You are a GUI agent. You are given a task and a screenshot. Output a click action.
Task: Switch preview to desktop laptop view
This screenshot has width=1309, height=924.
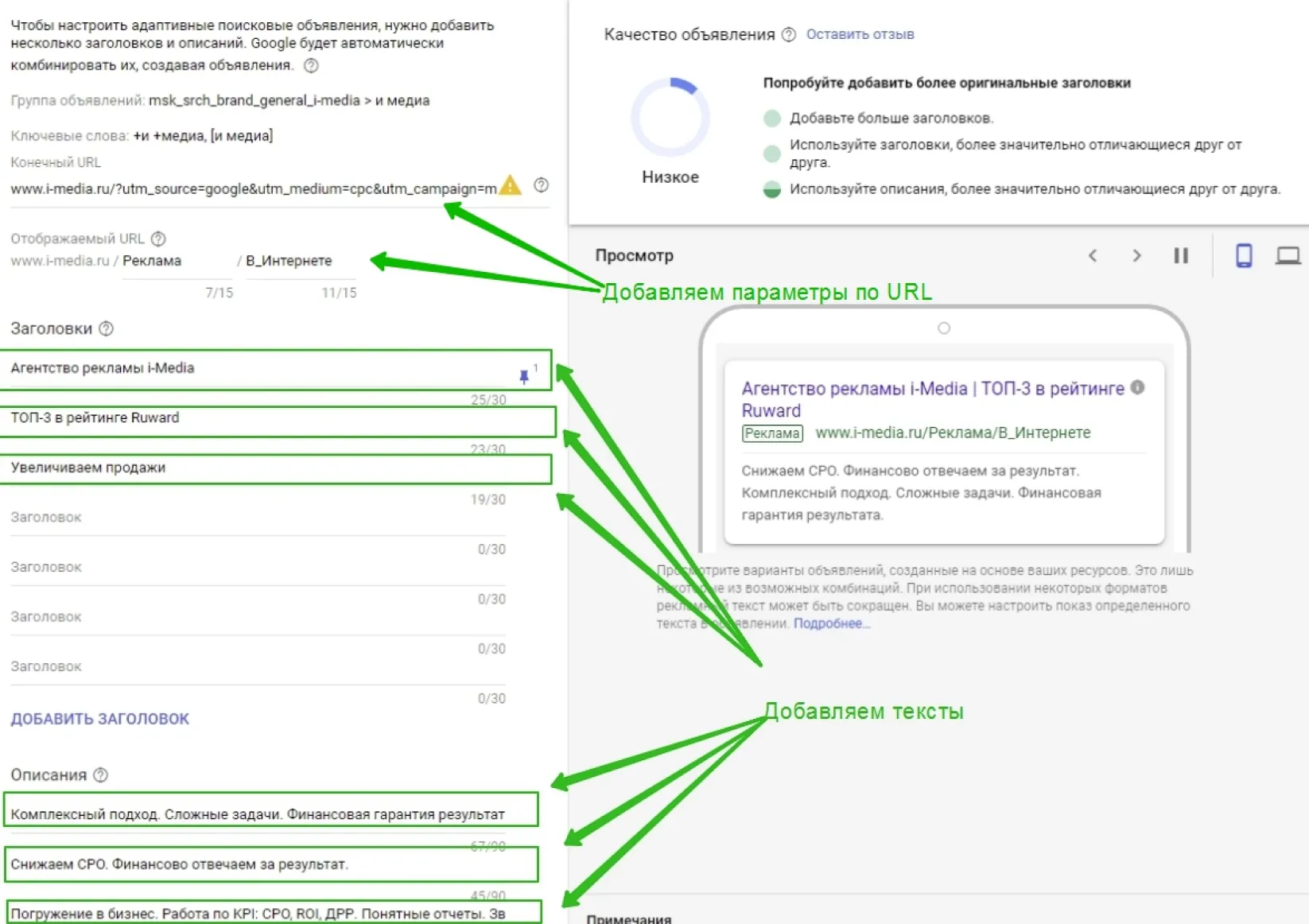(x=1288, y=255)
